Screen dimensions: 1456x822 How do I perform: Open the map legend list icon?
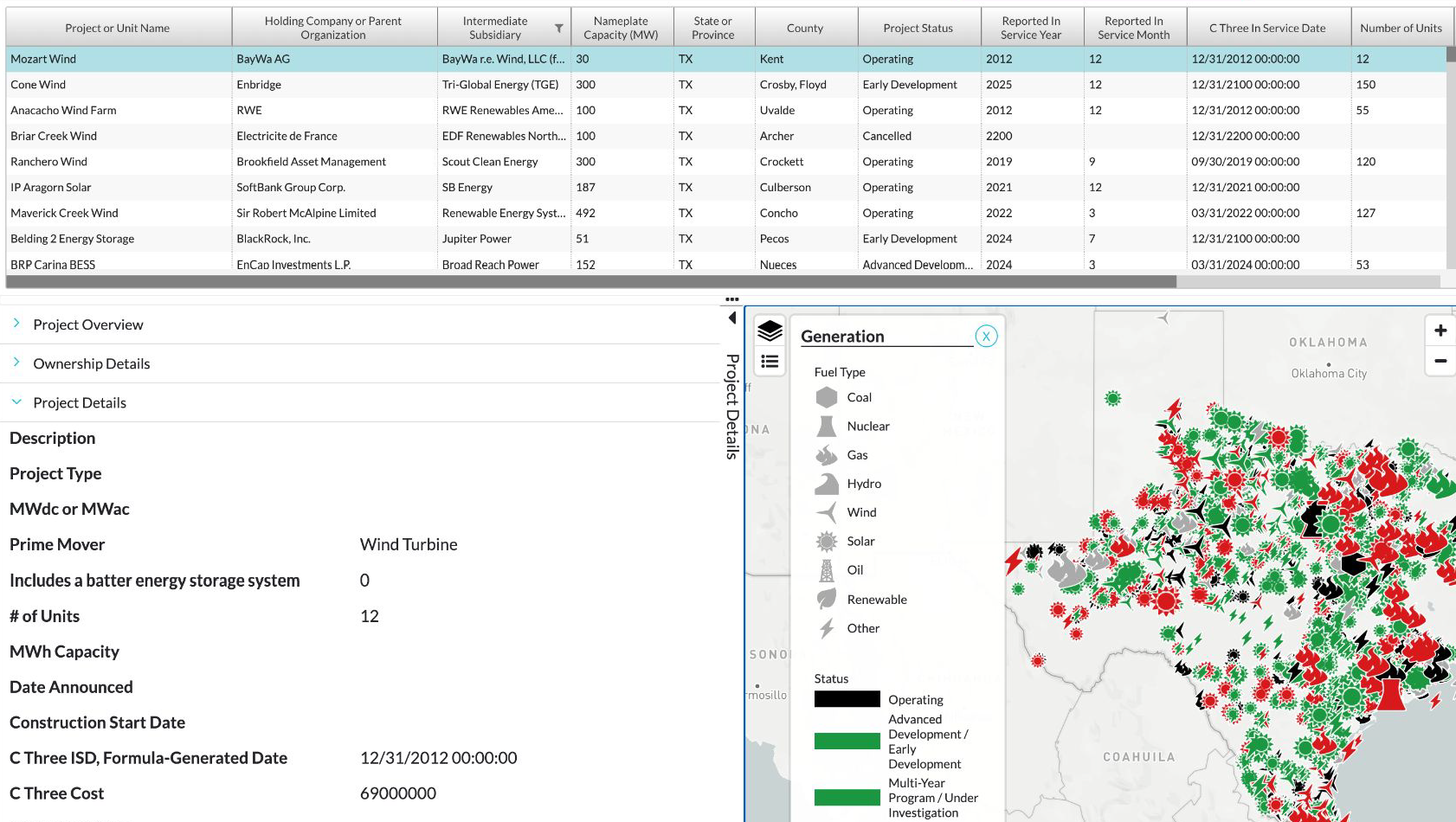(770, 362)
